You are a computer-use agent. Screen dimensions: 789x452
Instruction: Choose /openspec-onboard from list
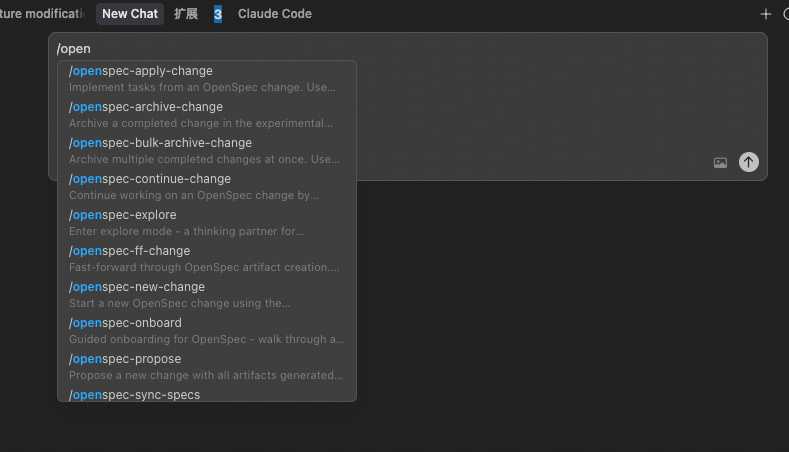(x=207, y=331)
